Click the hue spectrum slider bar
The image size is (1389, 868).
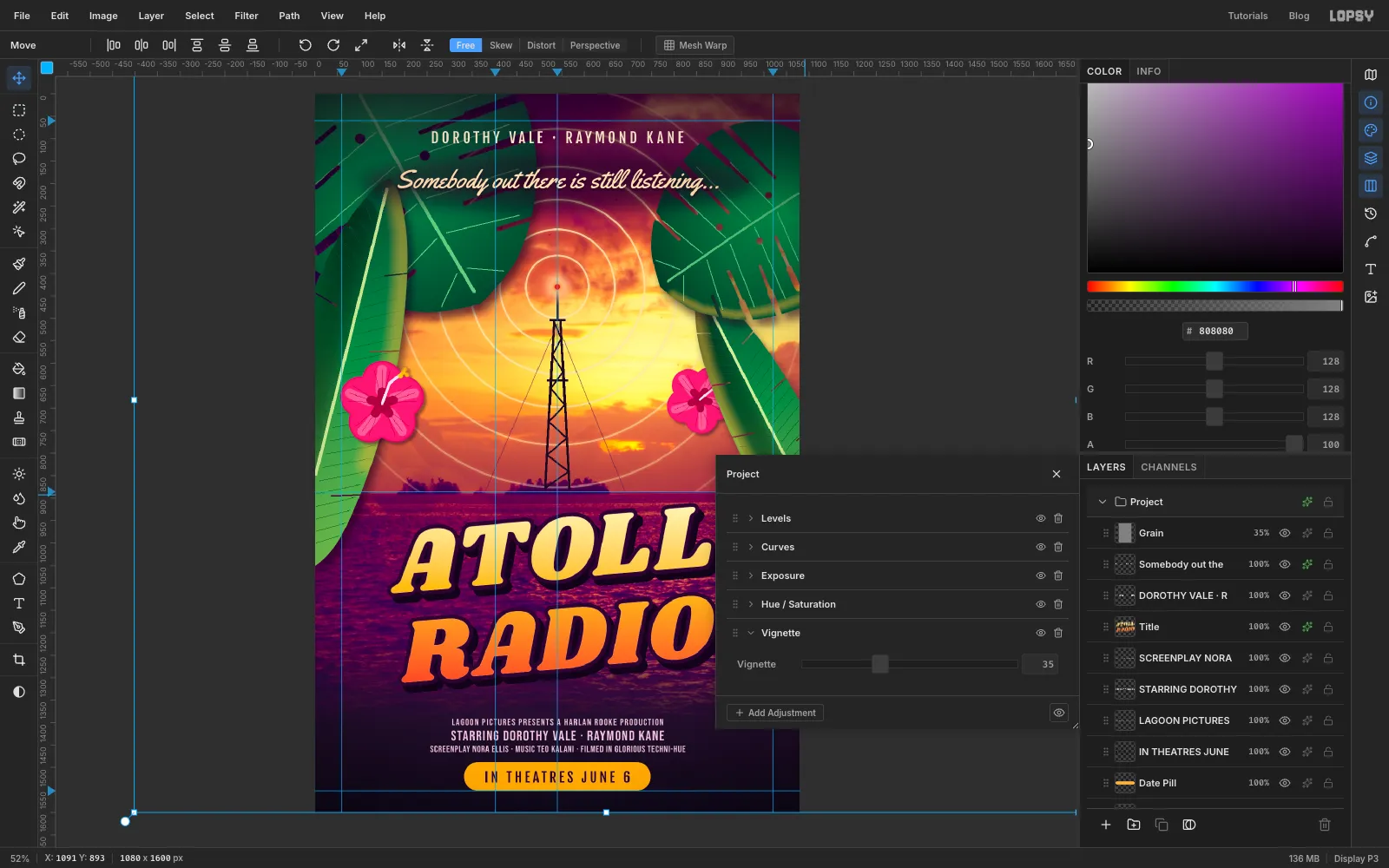coord(1215,286)
